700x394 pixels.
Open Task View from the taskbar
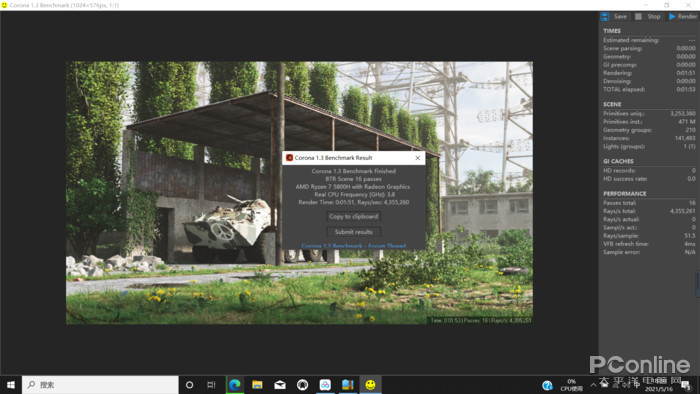click(211, 385)
